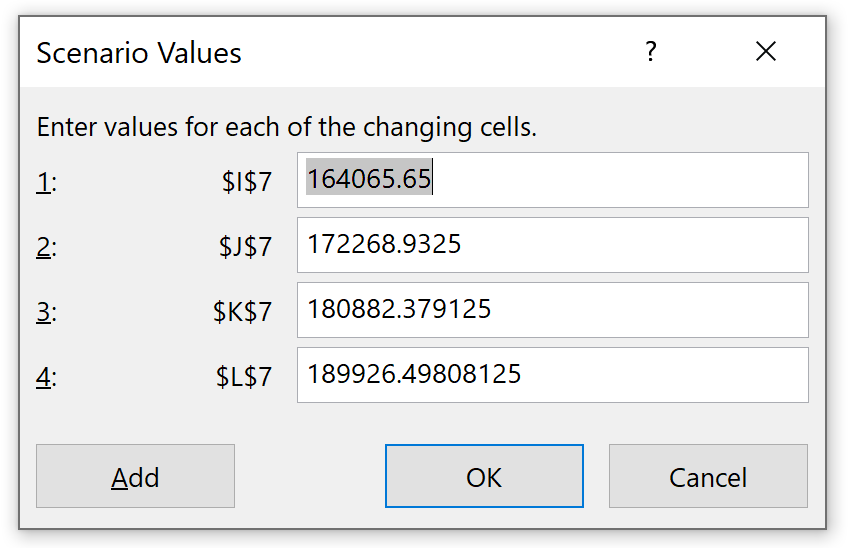Click the row label "1:"
Viewport: 850px width, 548px height.
click(47, 182)
